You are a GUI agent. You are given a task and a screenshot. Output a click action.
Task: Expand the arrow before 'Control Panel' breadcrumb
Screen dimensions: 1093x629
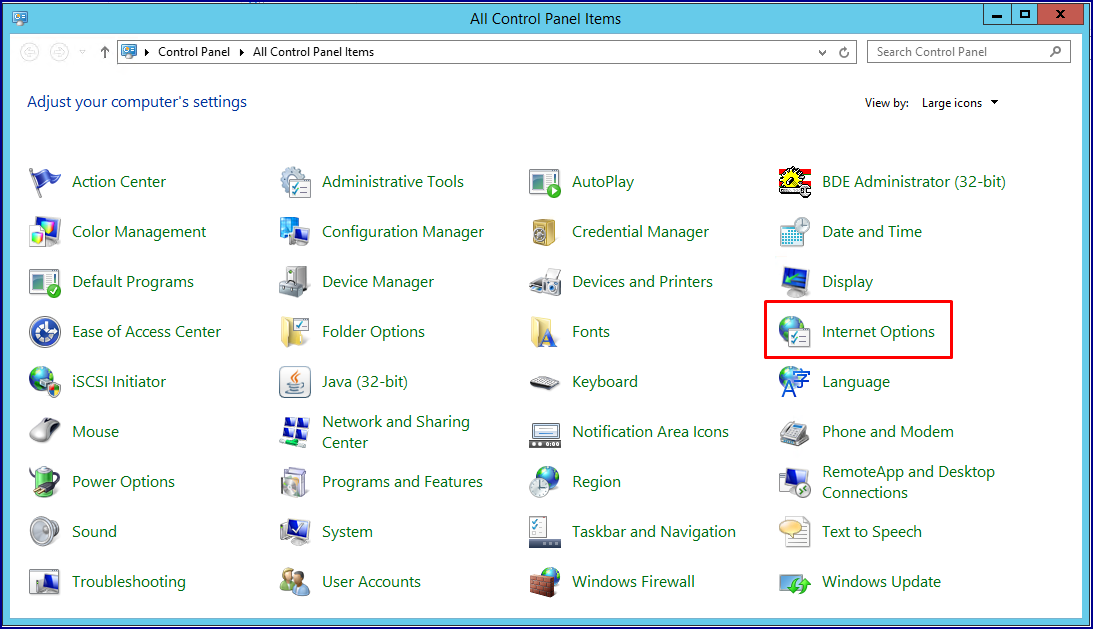(147, 52)
